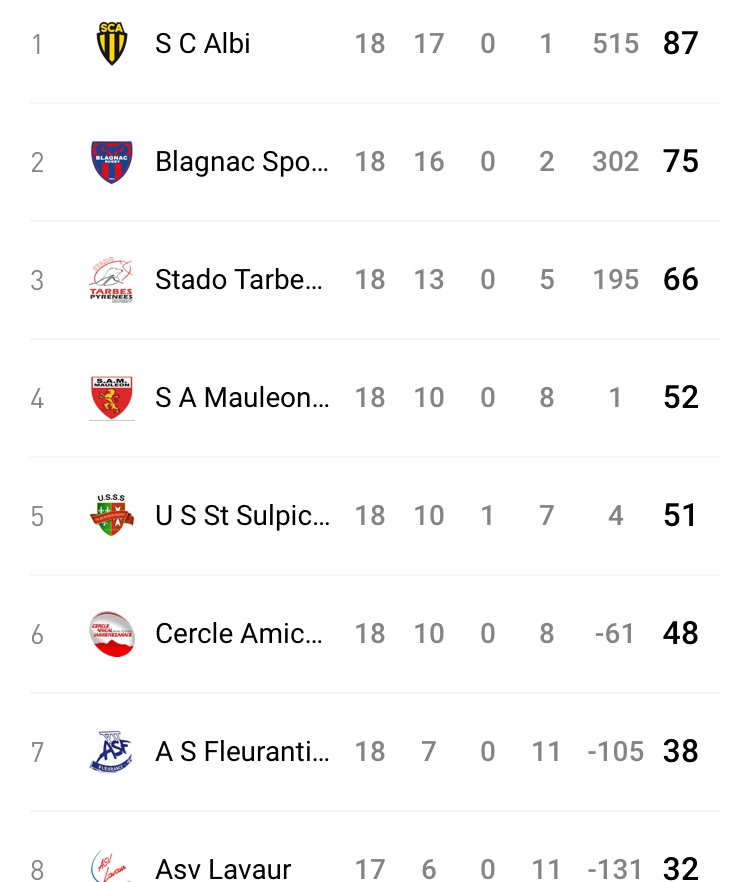
Task: Click the U S St Sulpic... team name
Action: [241, 516]
